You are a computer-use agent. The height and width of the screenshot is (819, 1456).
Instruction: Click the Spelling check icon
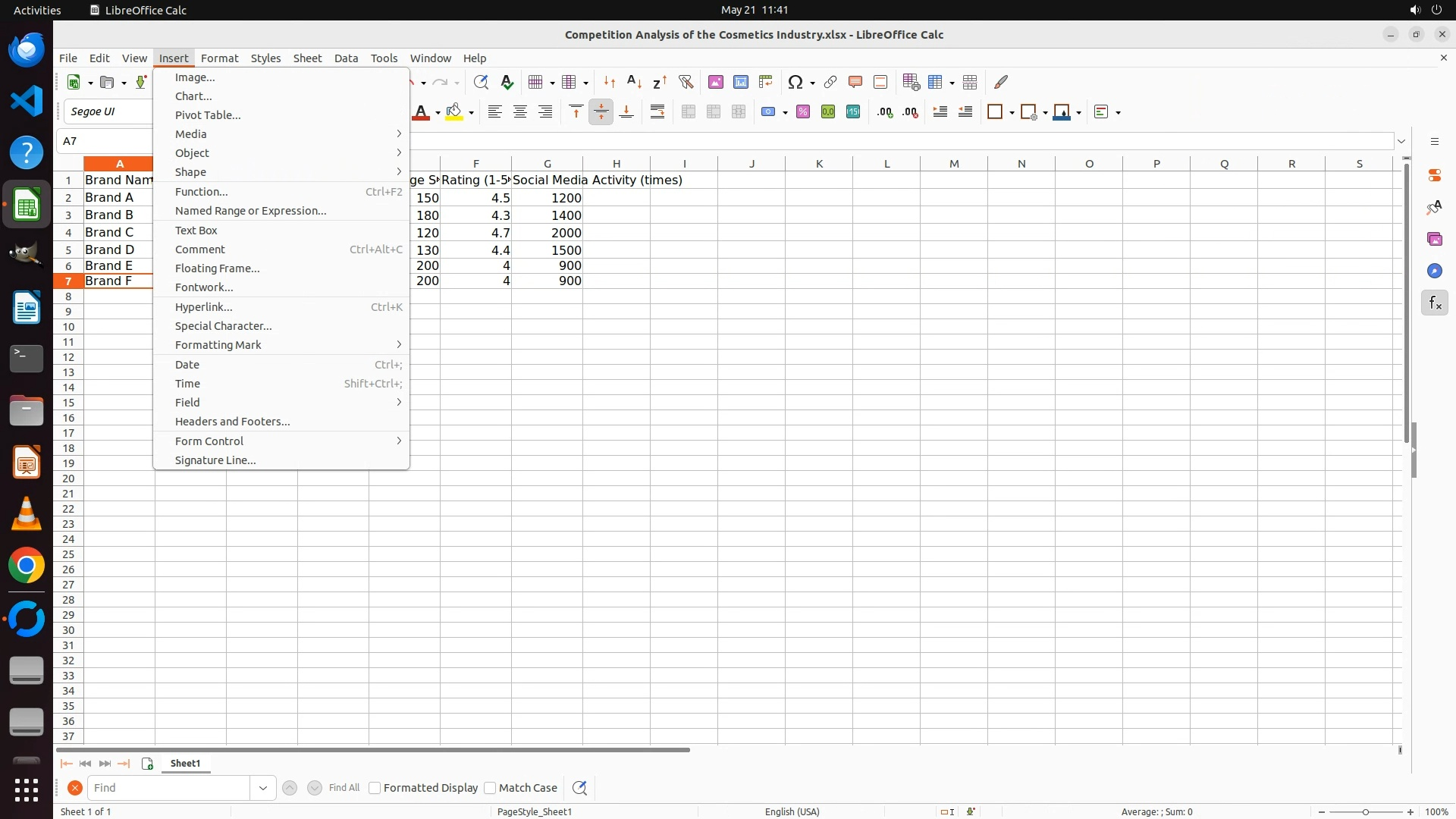(507, 82)
